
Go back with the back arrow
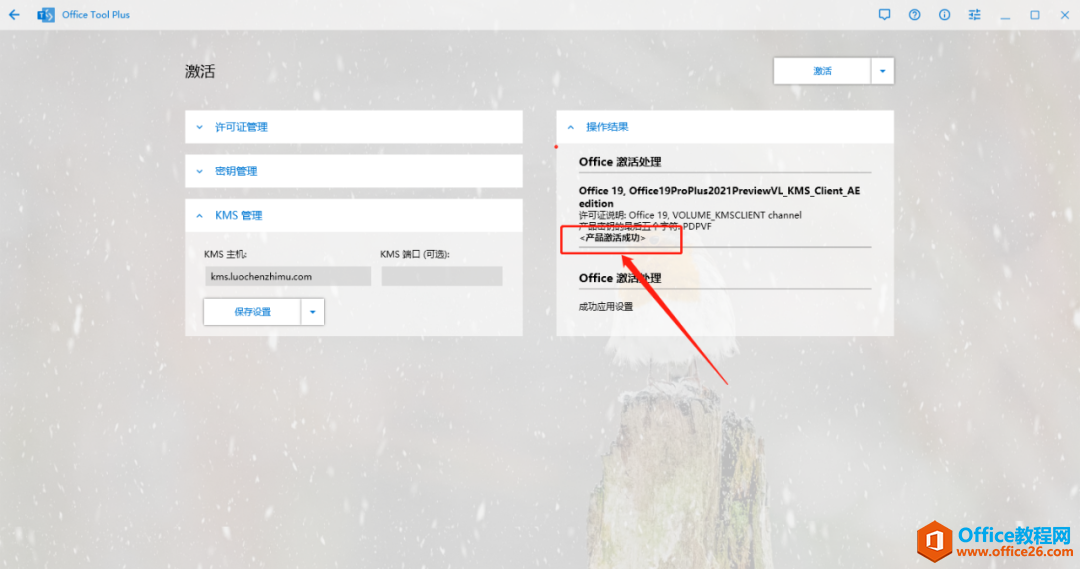tap(14, 14)
